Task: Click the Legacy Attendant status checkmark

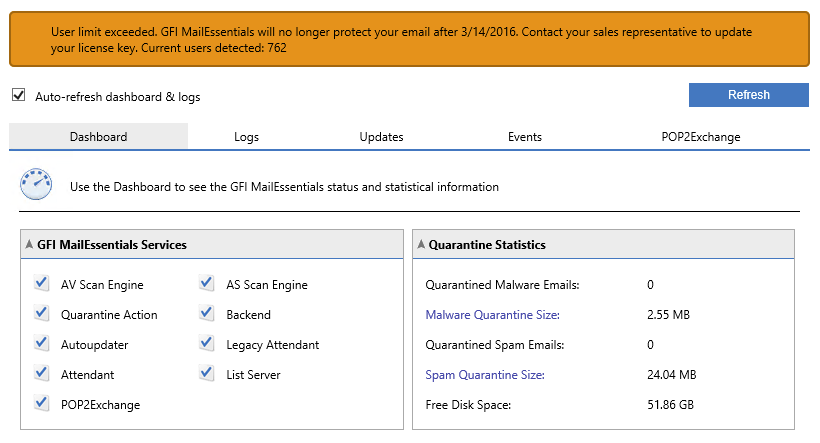Action: point(207,344)
